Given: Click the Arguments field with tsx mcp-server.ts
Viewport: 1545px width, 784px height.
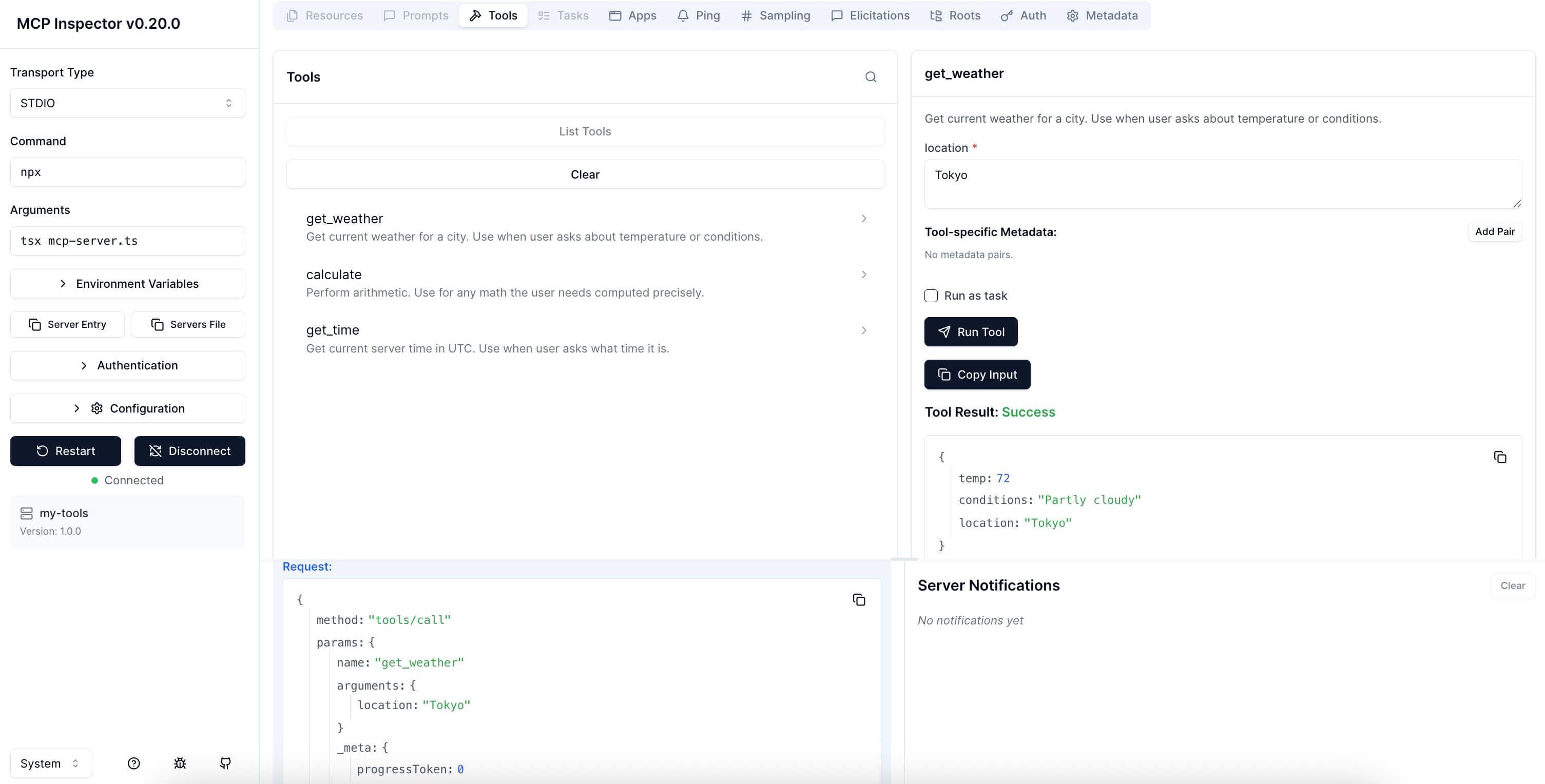Looking at the screenshot, I should point(127,241).
